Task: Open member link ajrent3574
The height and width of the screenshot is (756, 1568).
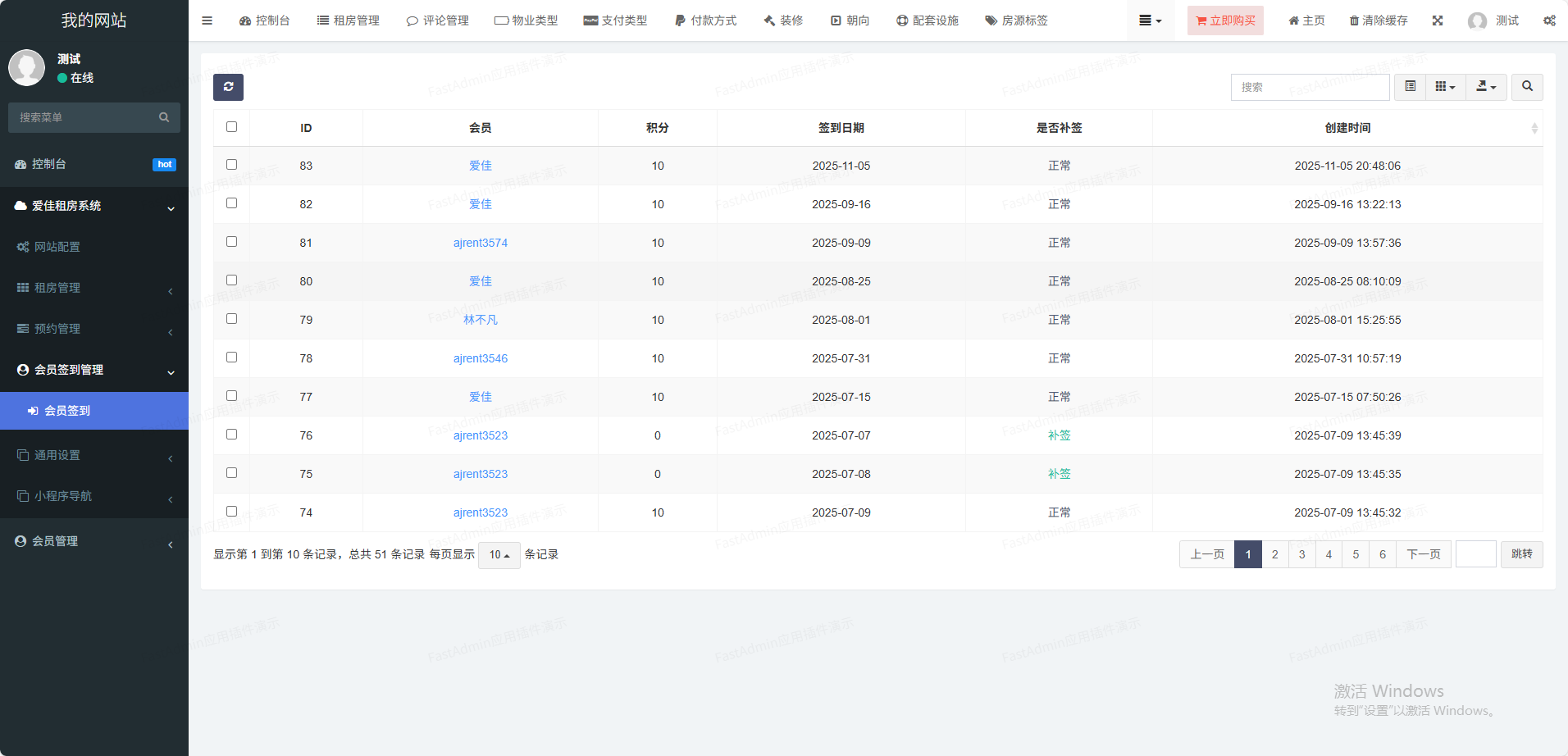Action: pyautogui.click(x=481, y=243)
